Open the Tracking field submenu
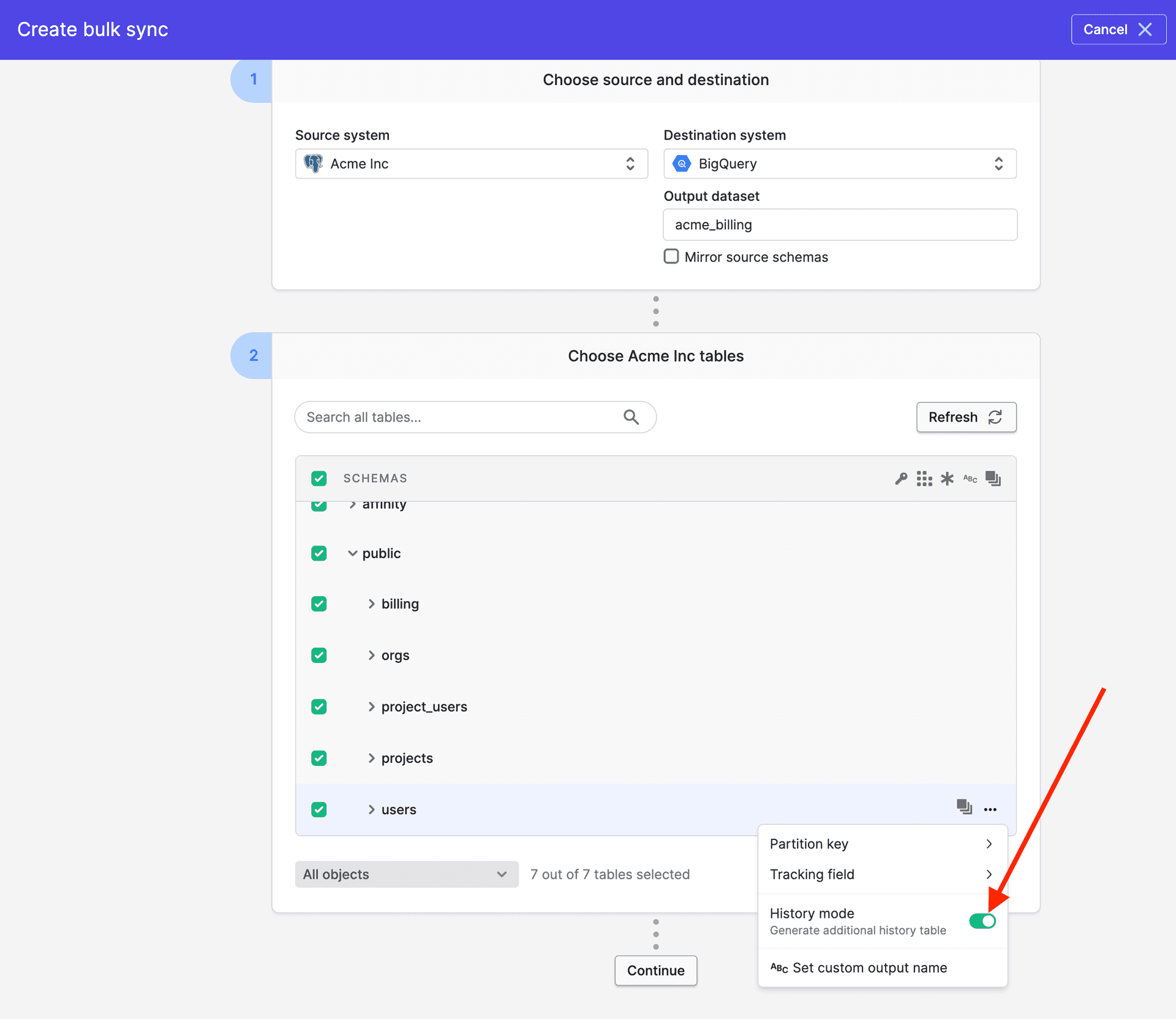 click(883, 874)
